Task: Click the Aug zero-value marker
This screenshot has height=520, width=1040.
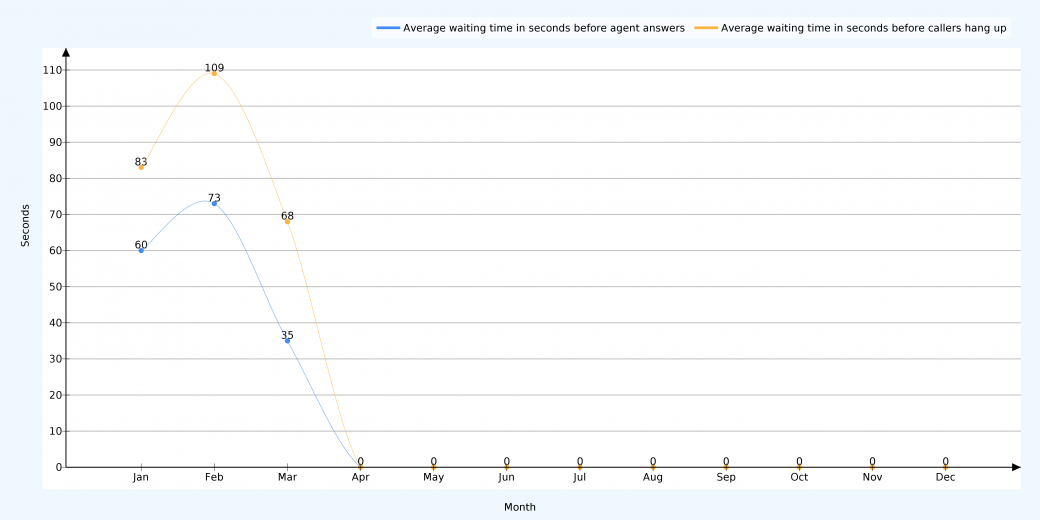Action: (653, 466)
